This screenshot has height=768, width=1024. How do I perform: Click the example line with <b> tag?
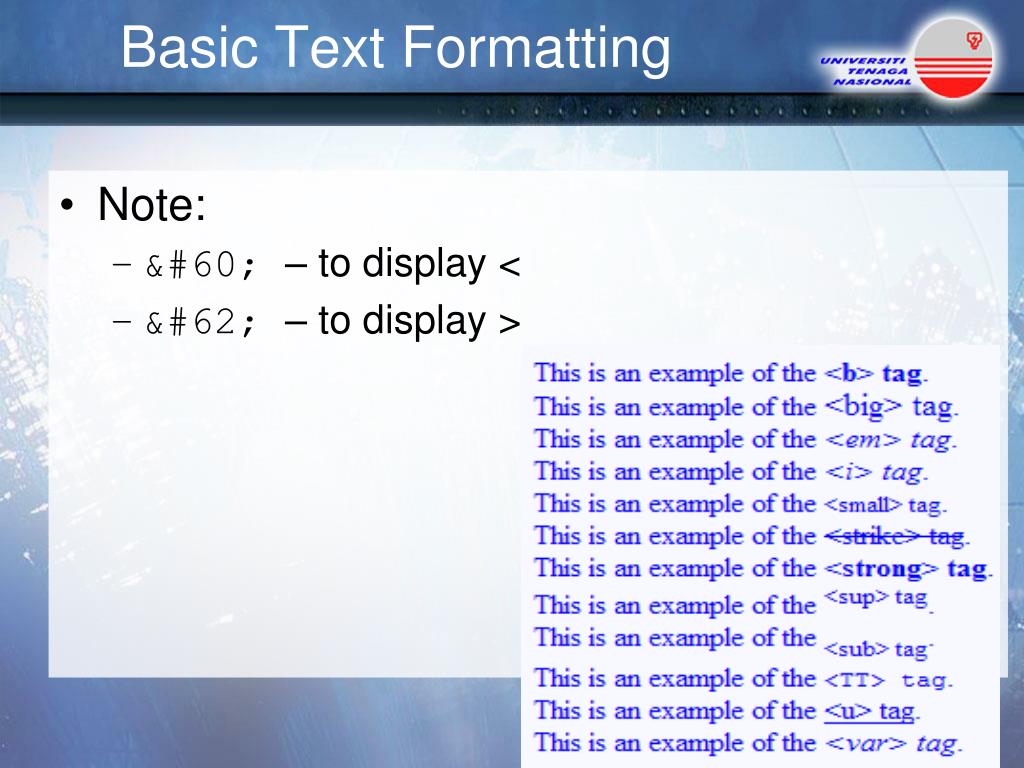pyautogui.click(x=731, y=374)
